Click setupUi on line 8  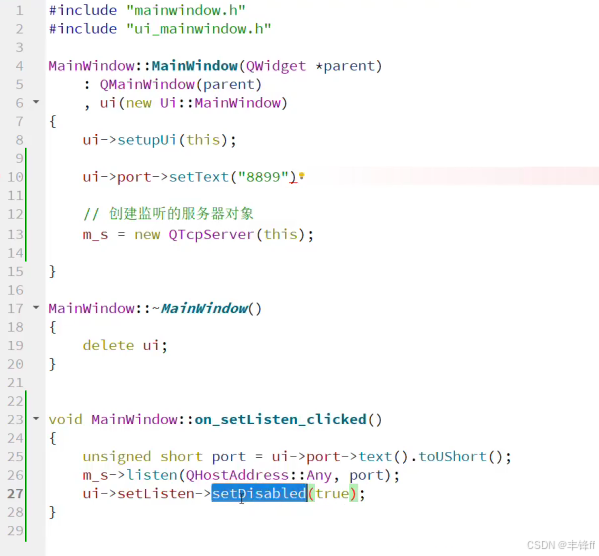pyautogui.click(x=147, y=140)
